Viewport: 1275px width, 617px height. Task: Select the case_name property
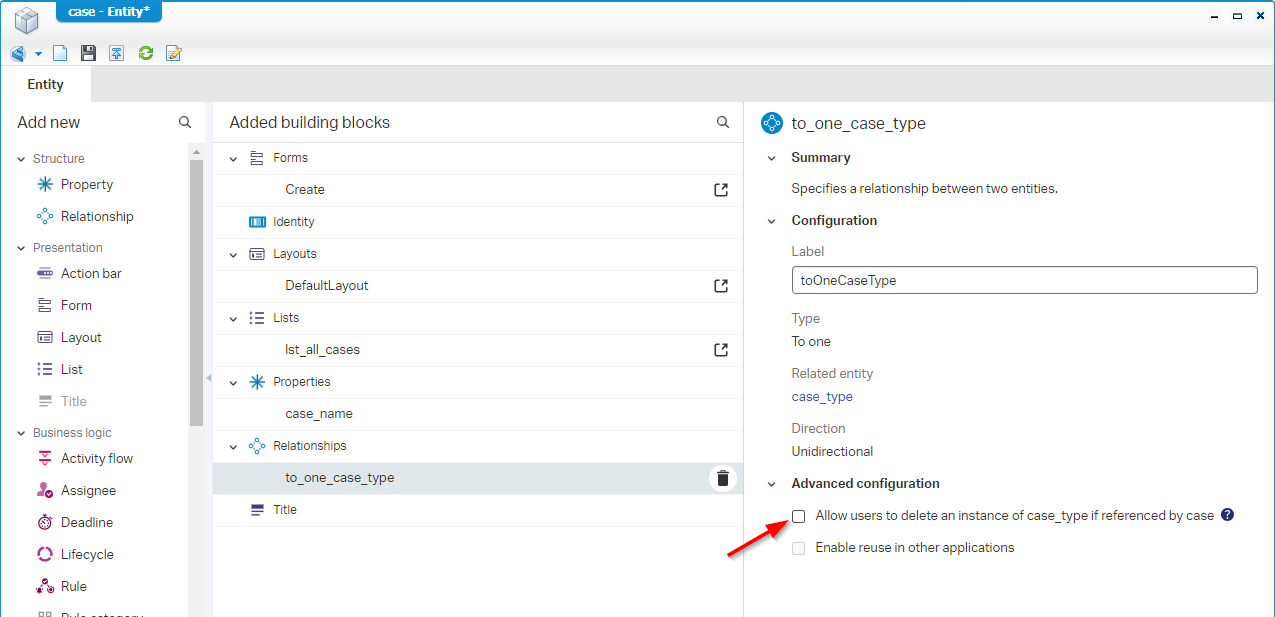(x=478, y=414)
